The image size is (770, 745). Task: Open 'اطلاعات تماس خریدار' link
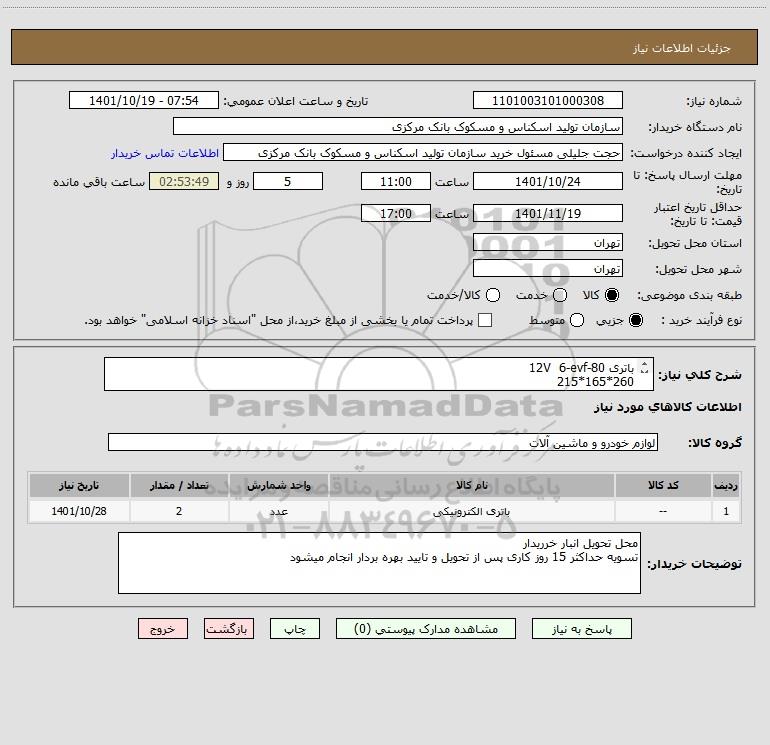point(165,153)
